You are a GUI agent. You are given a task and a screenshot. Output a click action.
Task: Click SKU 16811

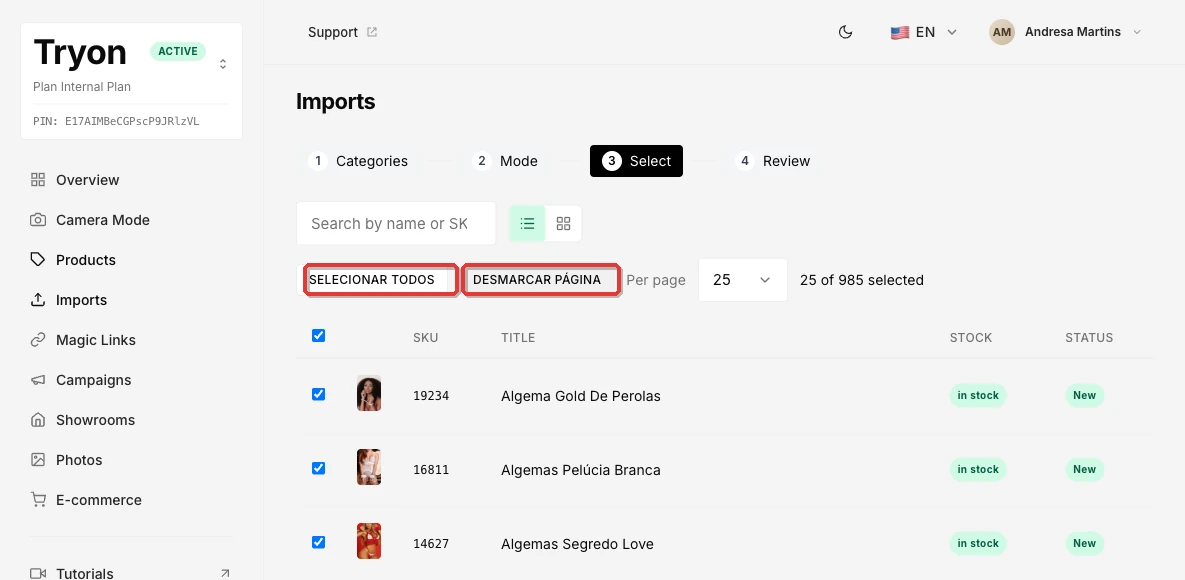tap(432, 470)
